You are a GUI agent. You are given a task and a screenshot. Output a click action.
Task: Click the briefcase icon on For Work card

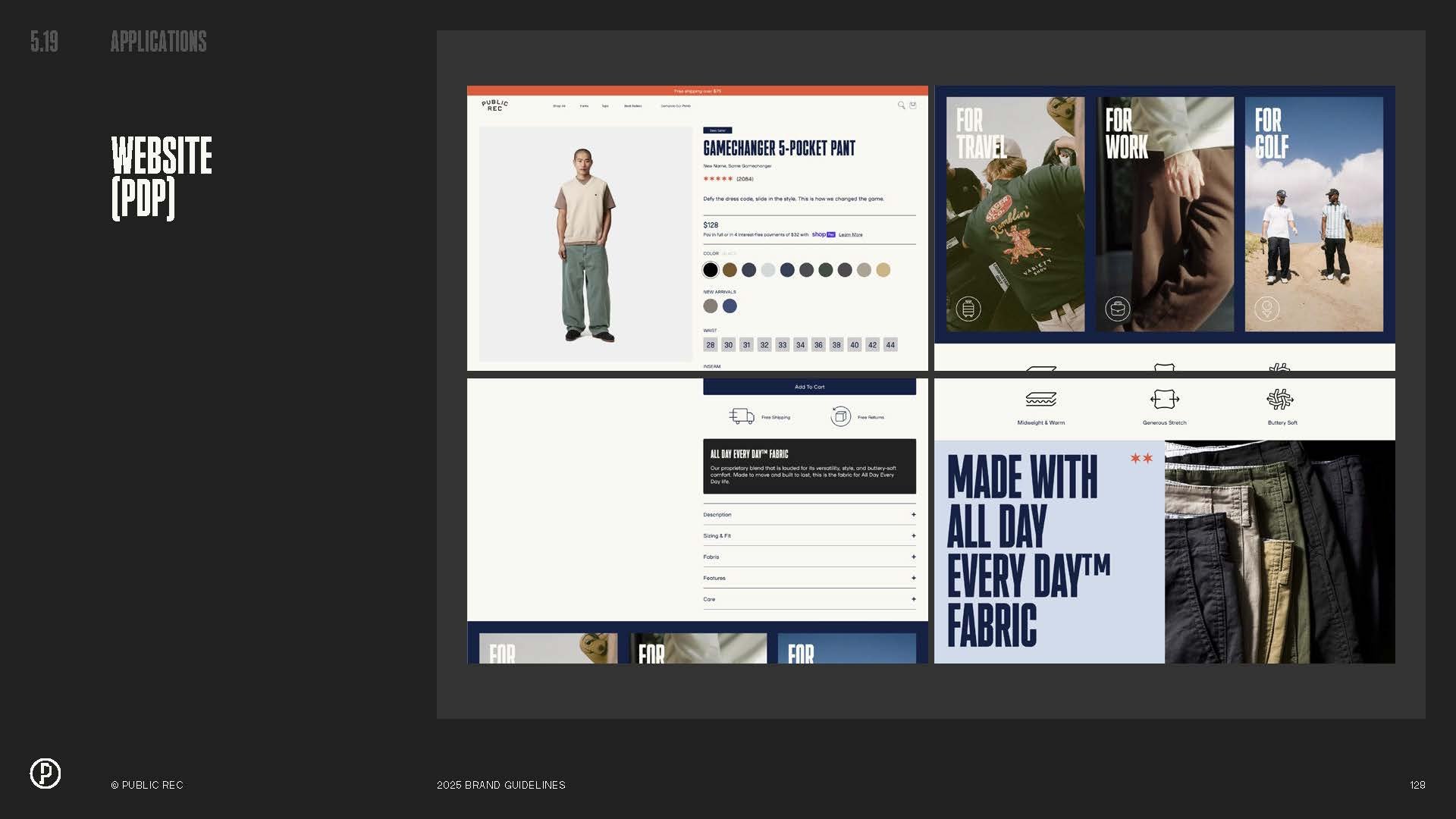1118,309
